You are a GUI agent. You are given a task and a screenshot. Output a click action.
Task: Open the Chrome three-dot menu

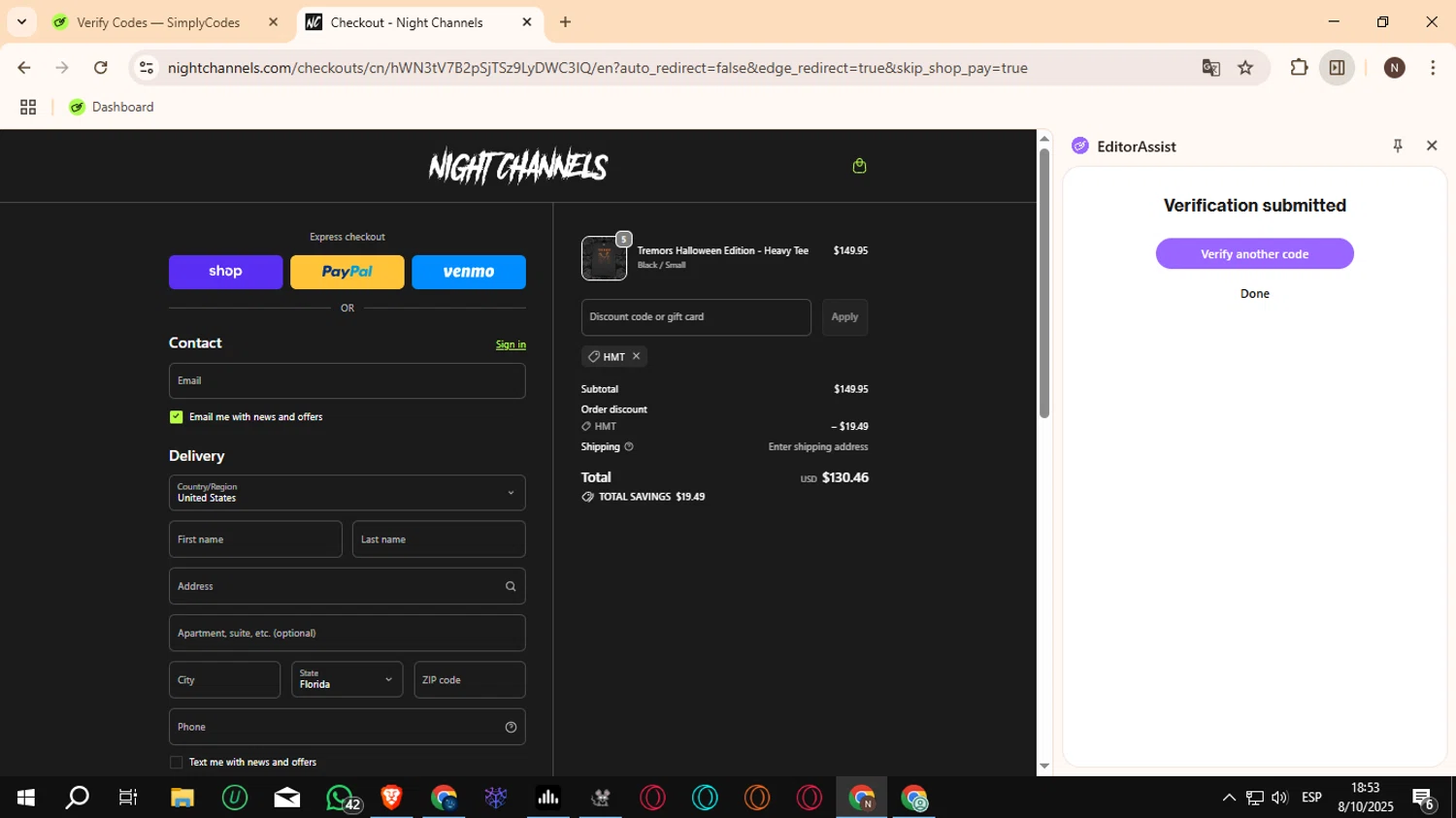[x=1433, y=68]
